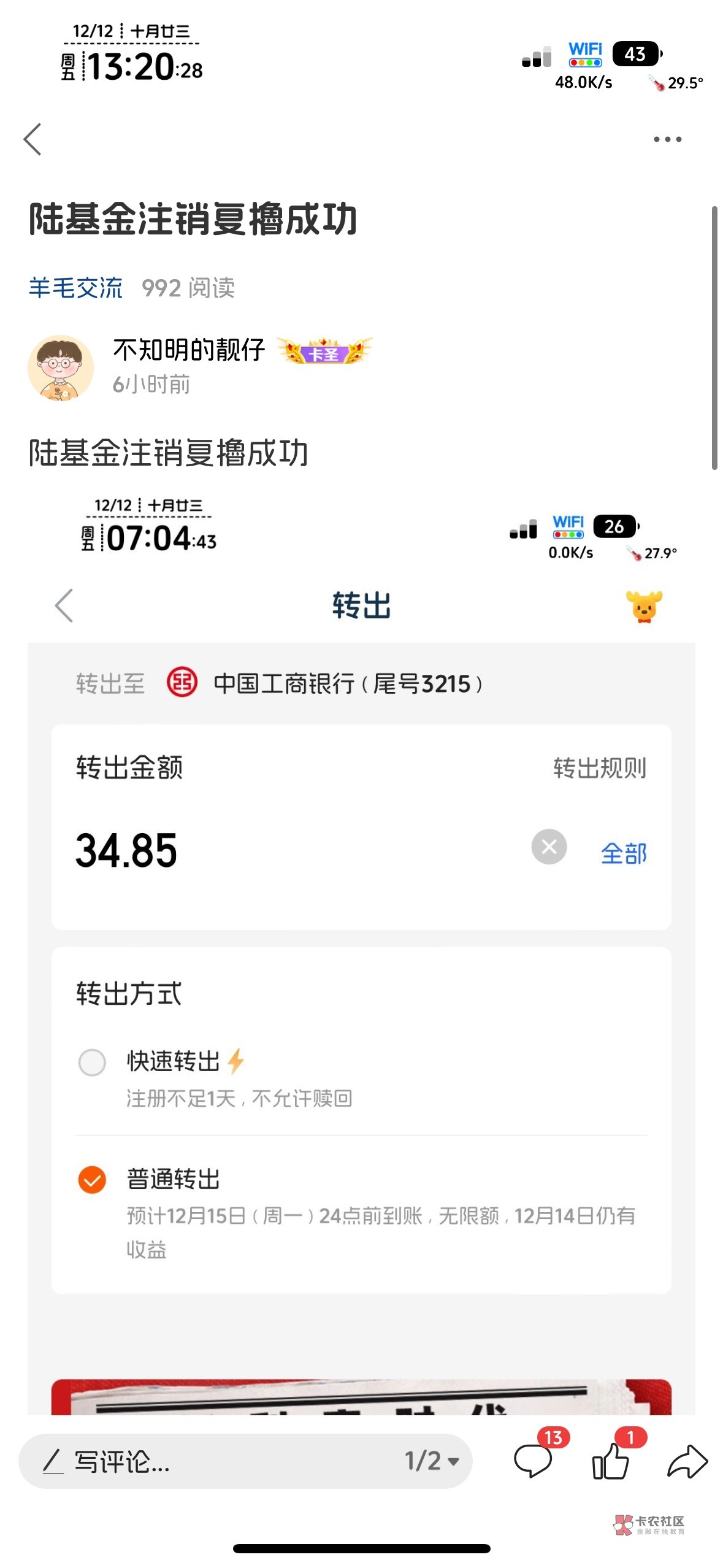The height and width of the screenshot is (1568, 723).
Task: Tap the share arrow icon
Action: tap(687, 1461)
